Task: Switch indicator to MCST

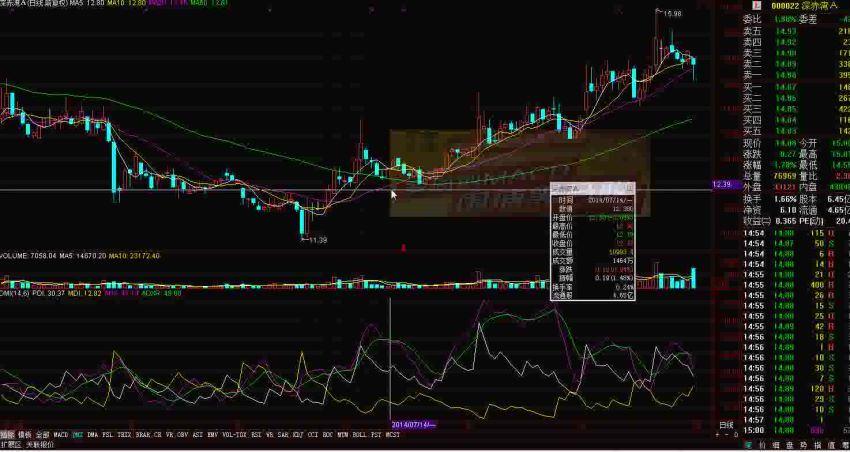Action: [x=392, y=435]
